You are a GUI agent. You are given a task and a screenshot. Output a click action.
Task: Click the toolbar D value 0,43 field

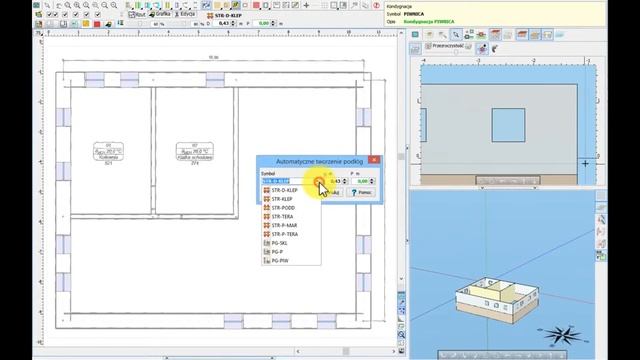pos(222,24)
